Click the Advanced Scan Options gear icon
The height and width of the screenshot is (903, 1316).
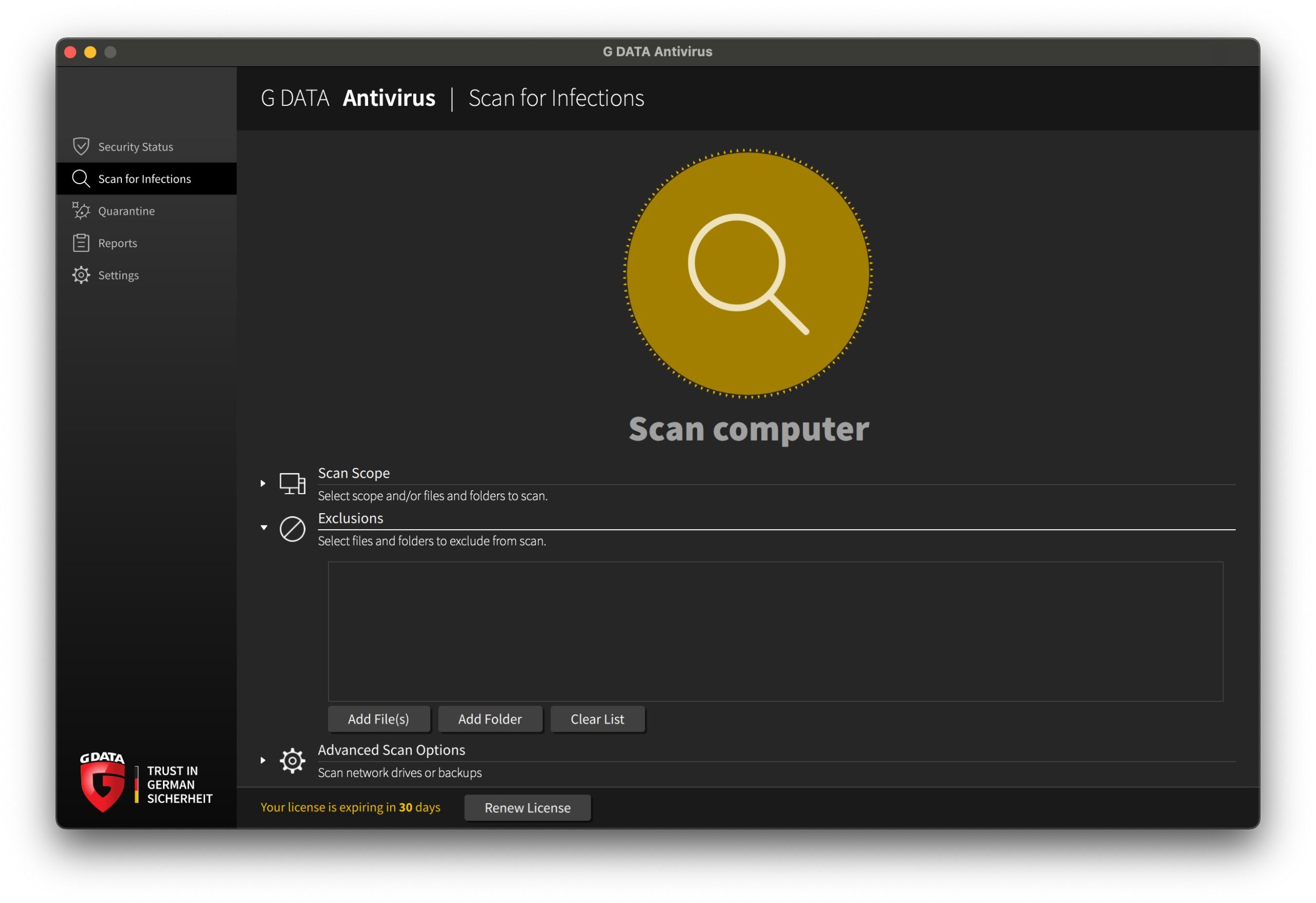(x=292, y=761)
